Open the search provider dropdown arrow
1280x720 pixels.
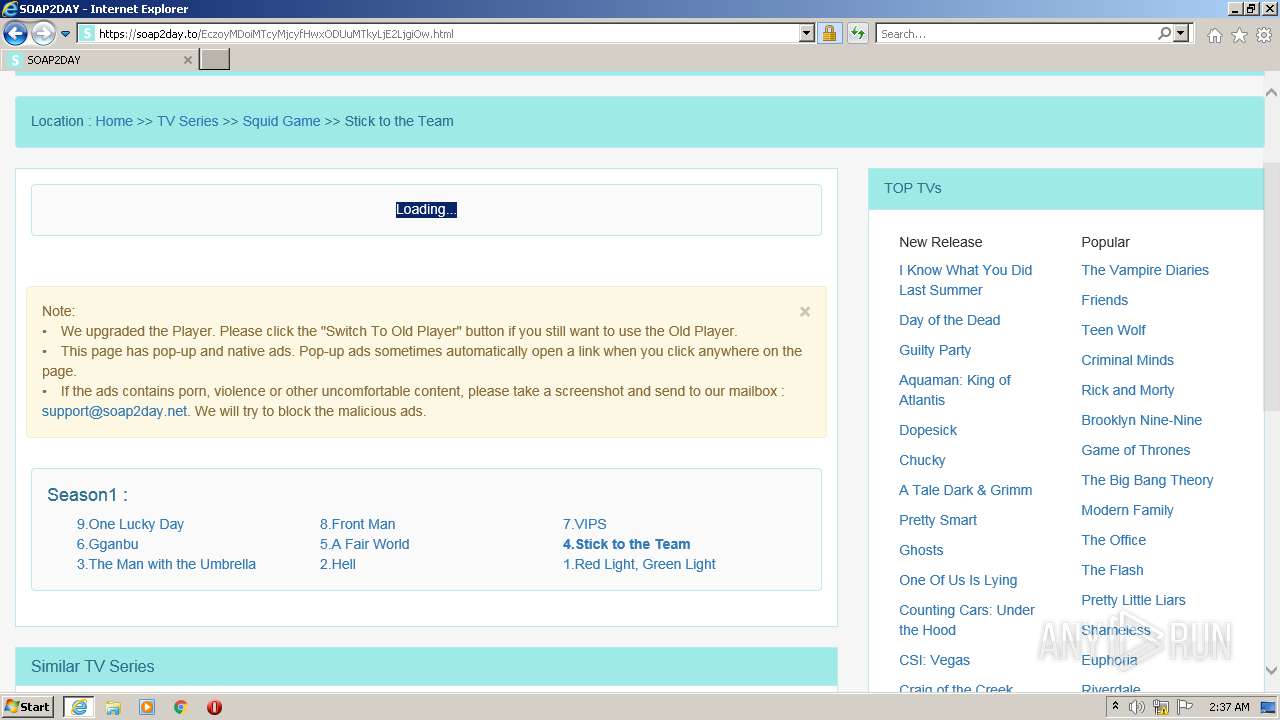point(1181,34)
